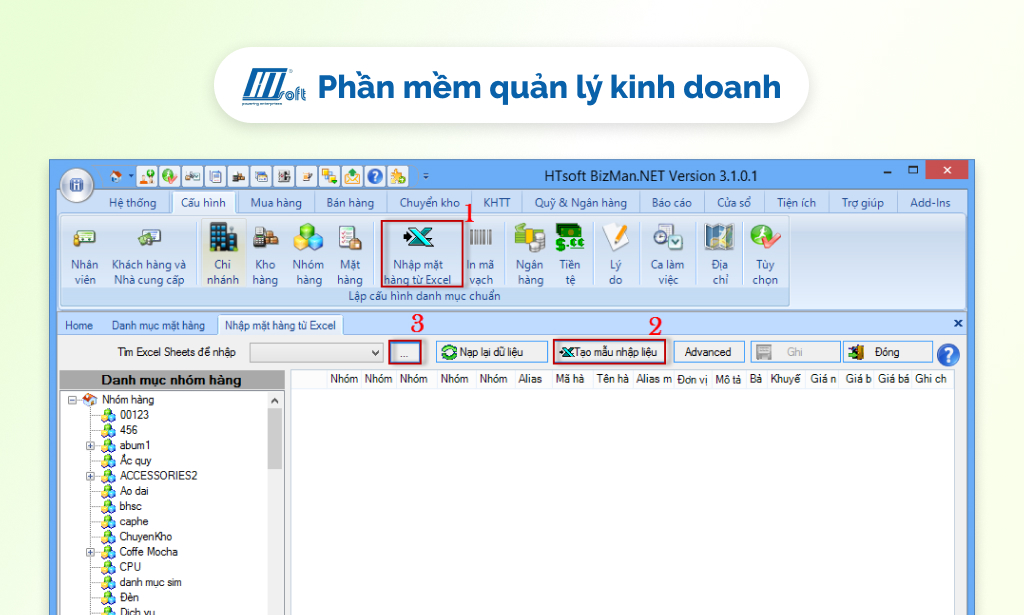The width and height of the screenshot is (1024, 615).
Task: Open the customize quick access toolbar arrow
Action: tap(426, 176)
